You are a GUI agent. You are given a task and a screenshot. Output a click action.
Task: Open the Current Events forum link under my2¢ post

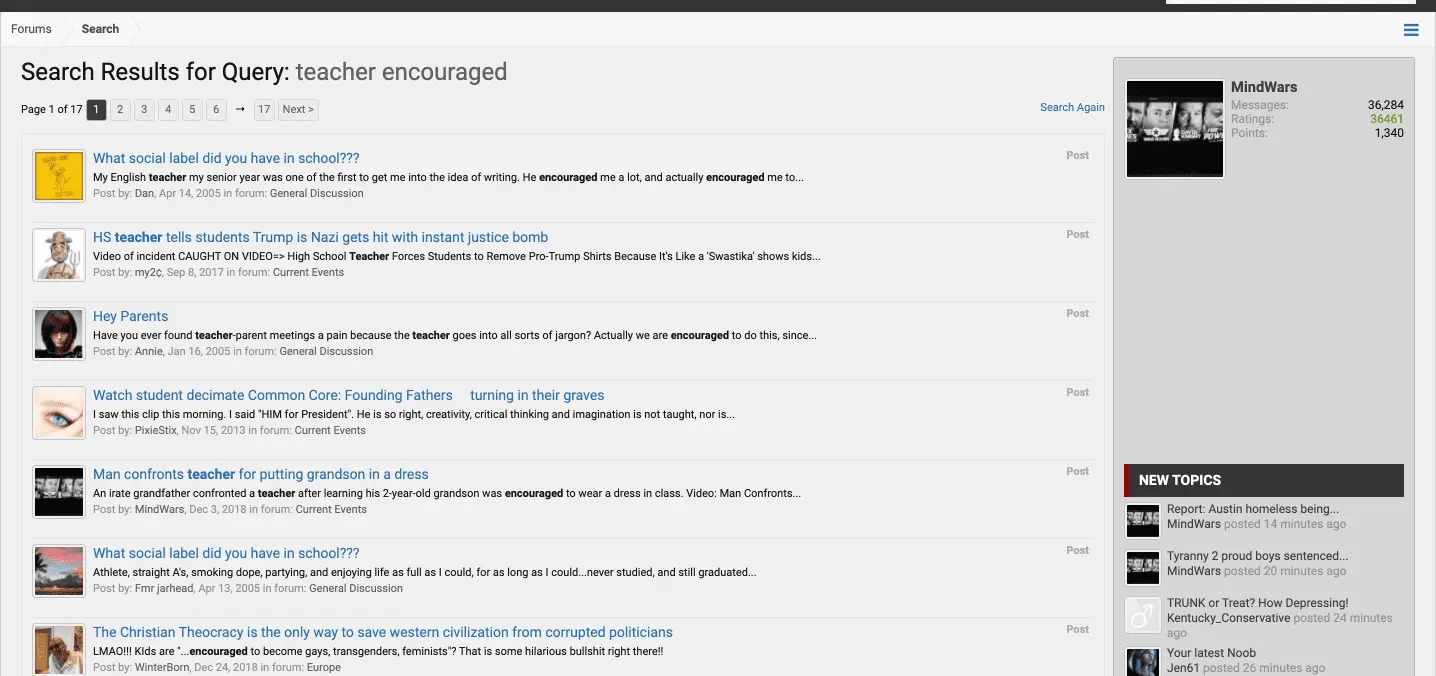(x=308, y=272)
